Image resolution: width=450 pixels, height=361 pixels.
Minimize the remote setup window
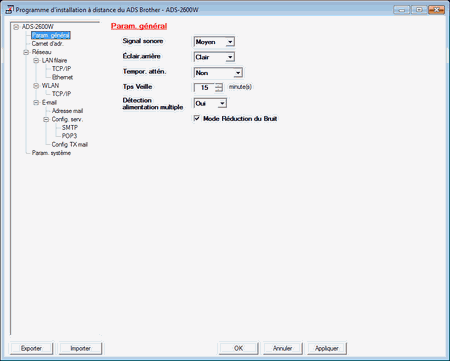click(402, 10)
